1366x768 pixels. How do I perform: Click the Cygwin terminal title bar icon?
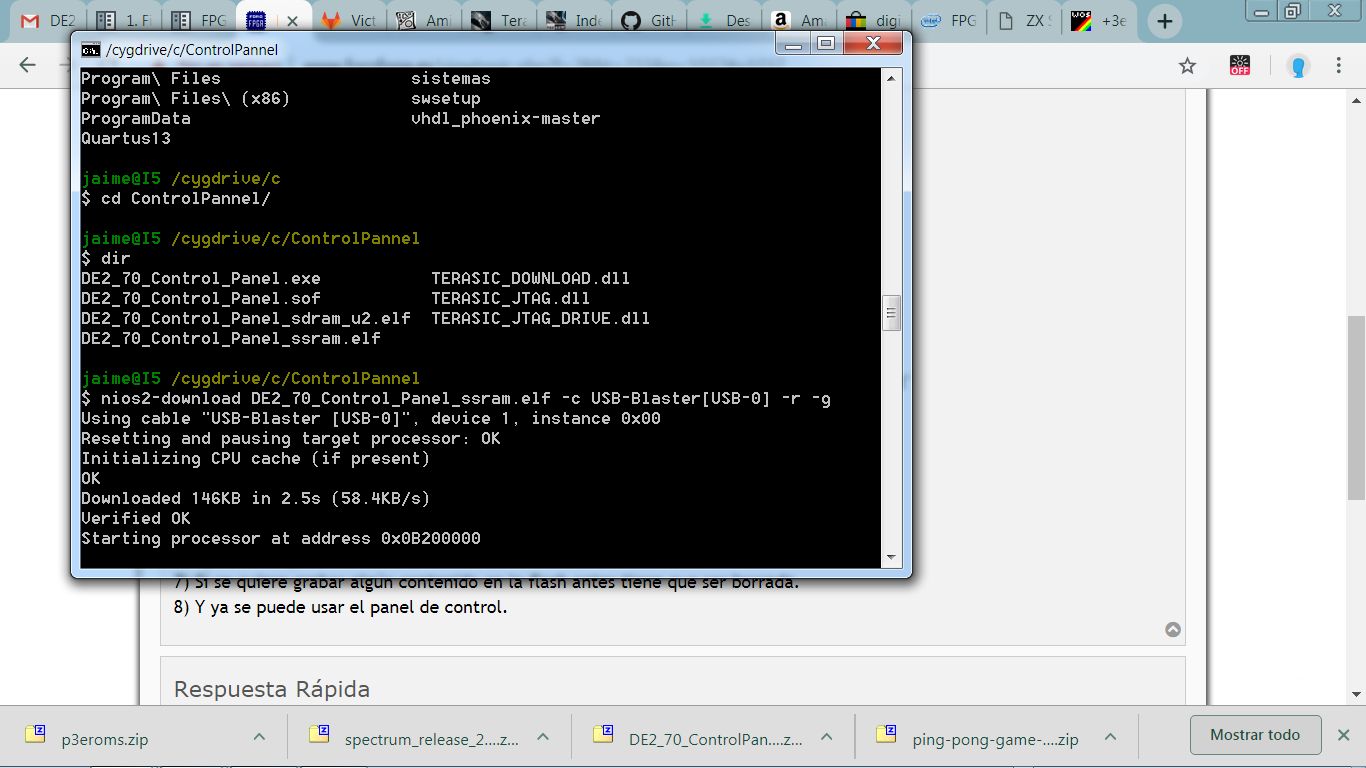click(90, 49)
